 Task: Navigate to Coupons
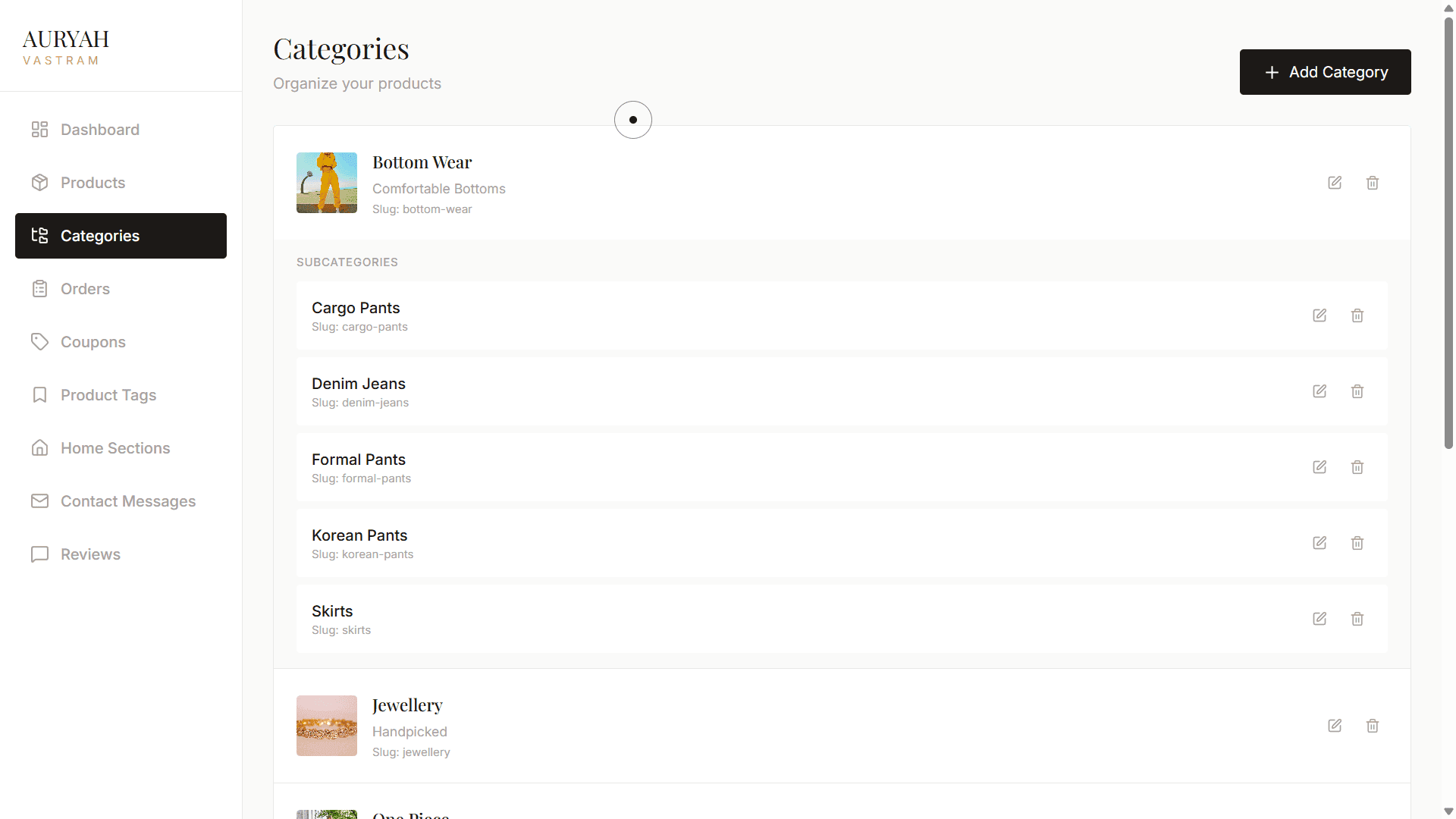(x=121, y=342)
